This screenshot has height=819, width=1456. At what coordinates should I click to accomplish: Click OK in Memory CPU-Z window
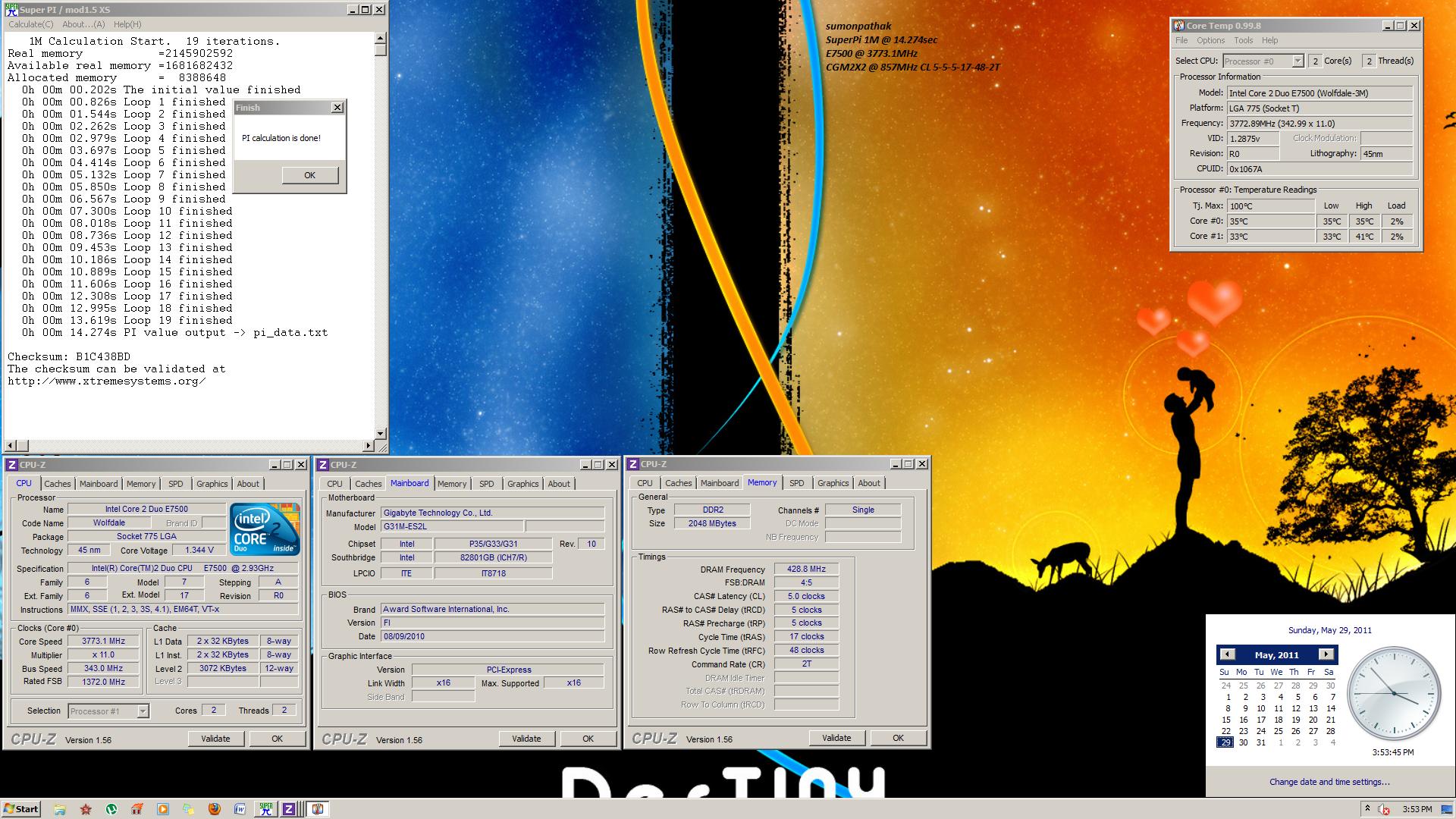tap(898, 738)
